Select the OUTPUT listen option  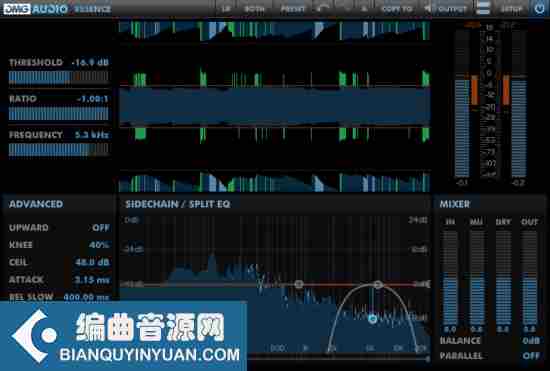point(452,9)
